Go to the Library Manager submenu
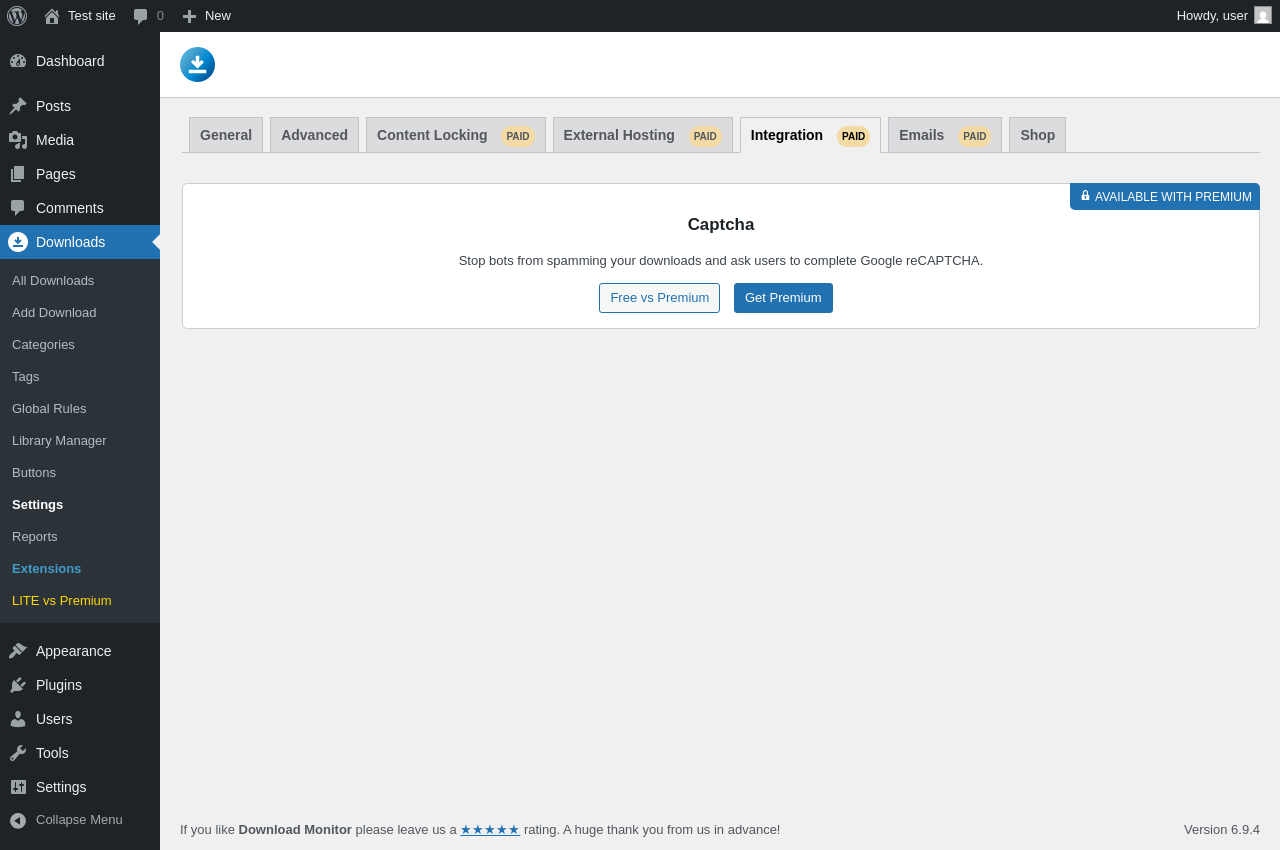The height and width of the screenshot is (850, 1280). pyautogui.click(x=59, y=441)
